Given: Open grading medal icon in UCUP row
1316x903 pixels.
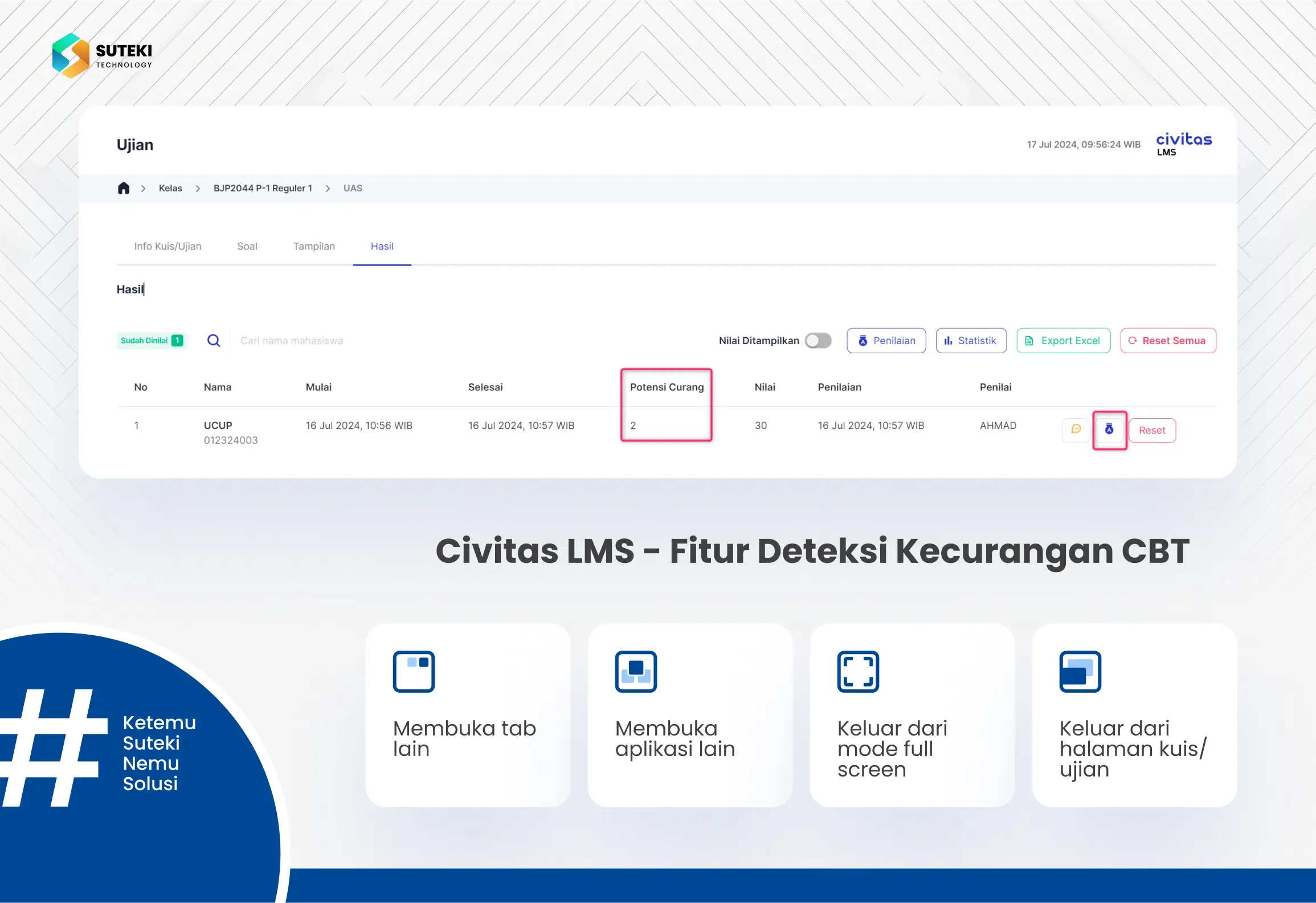Looking at the screenshot, I should tap(1109, 430).
